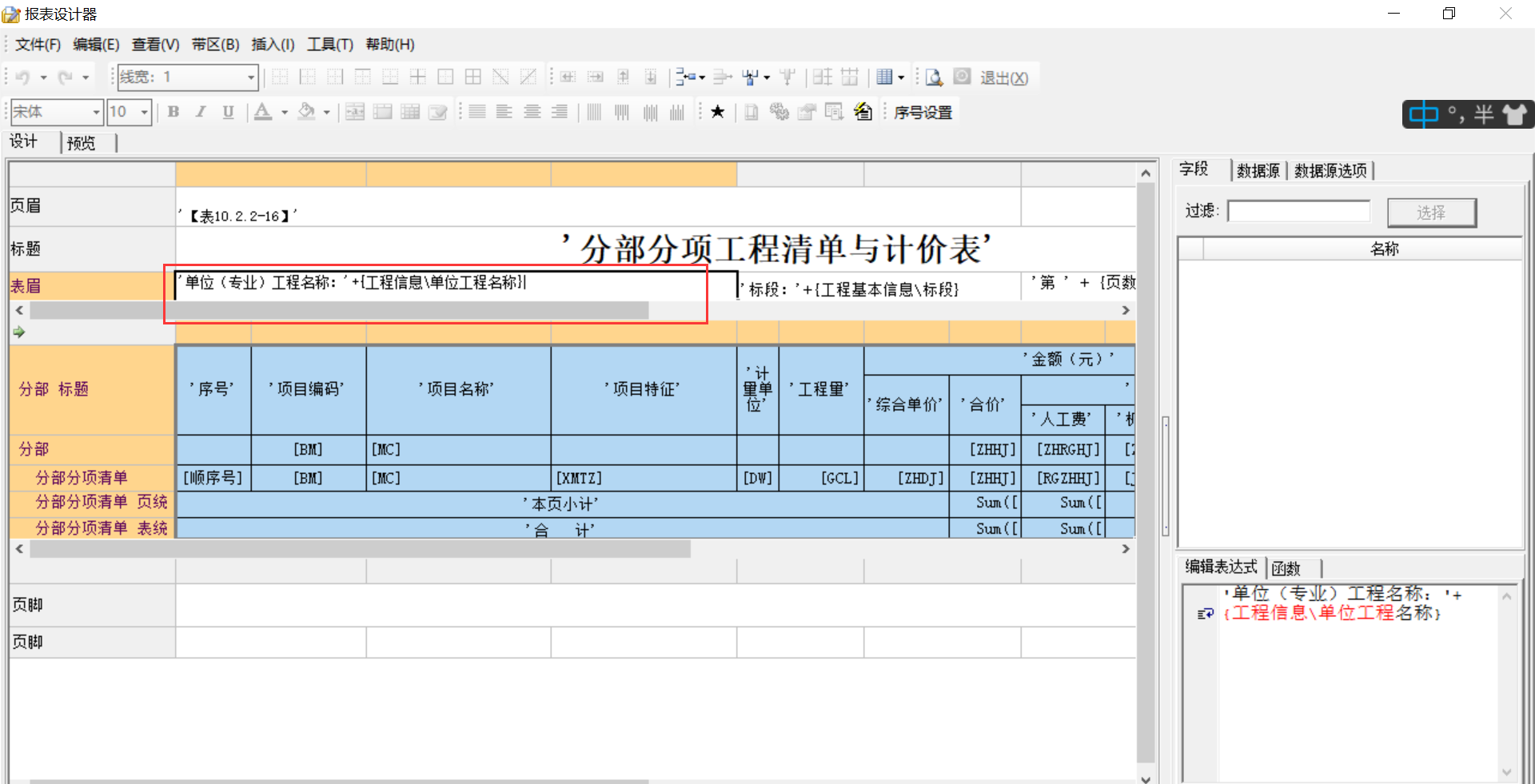Open the undo history dropdown arrow
The width and height of the screenshot is (1535, 784).
[x=44, y=78]
